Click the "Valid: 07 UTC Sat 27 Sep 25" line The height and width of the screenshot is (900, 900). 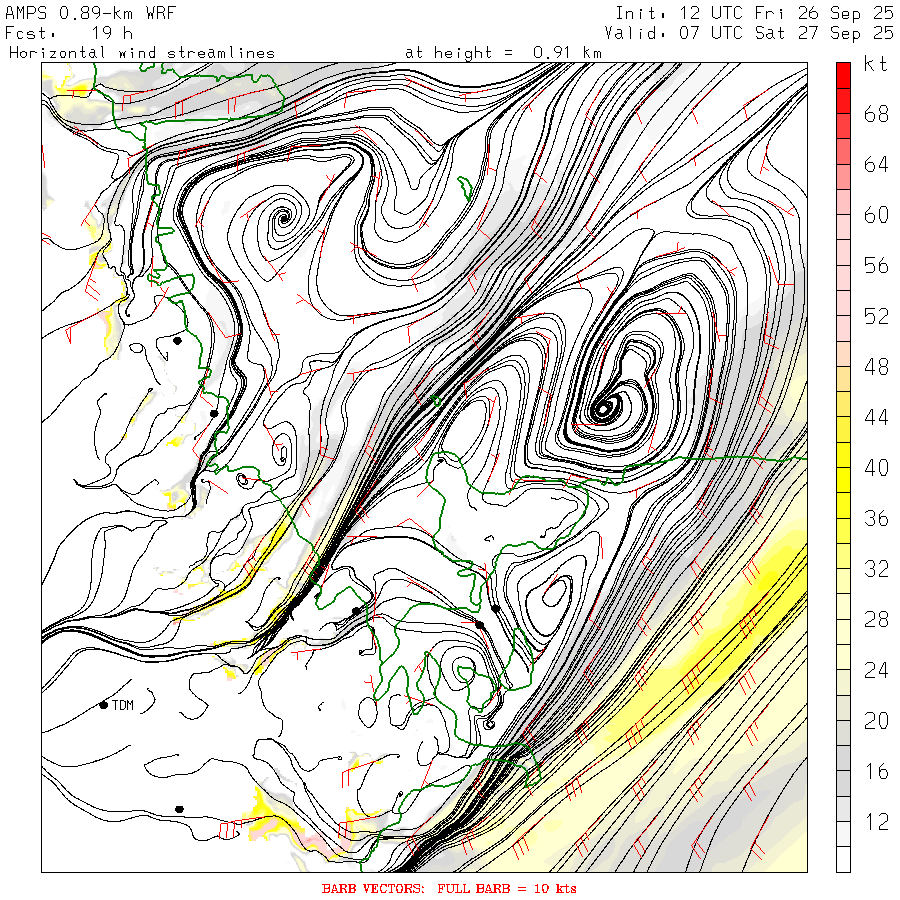coord(749,33)
